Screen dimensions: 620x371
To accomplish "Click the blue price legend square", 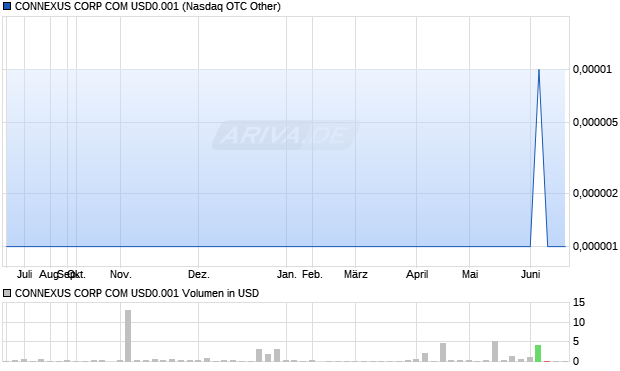I will (x=7, y=6).
